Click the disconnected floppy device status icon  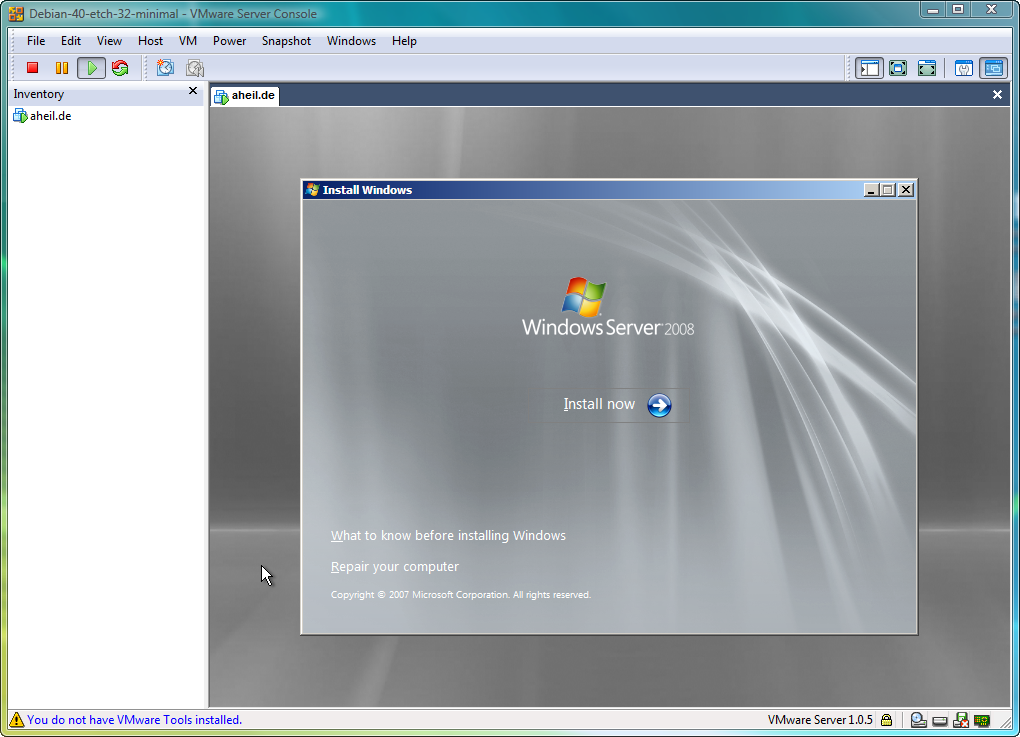(x=961, y=720)
